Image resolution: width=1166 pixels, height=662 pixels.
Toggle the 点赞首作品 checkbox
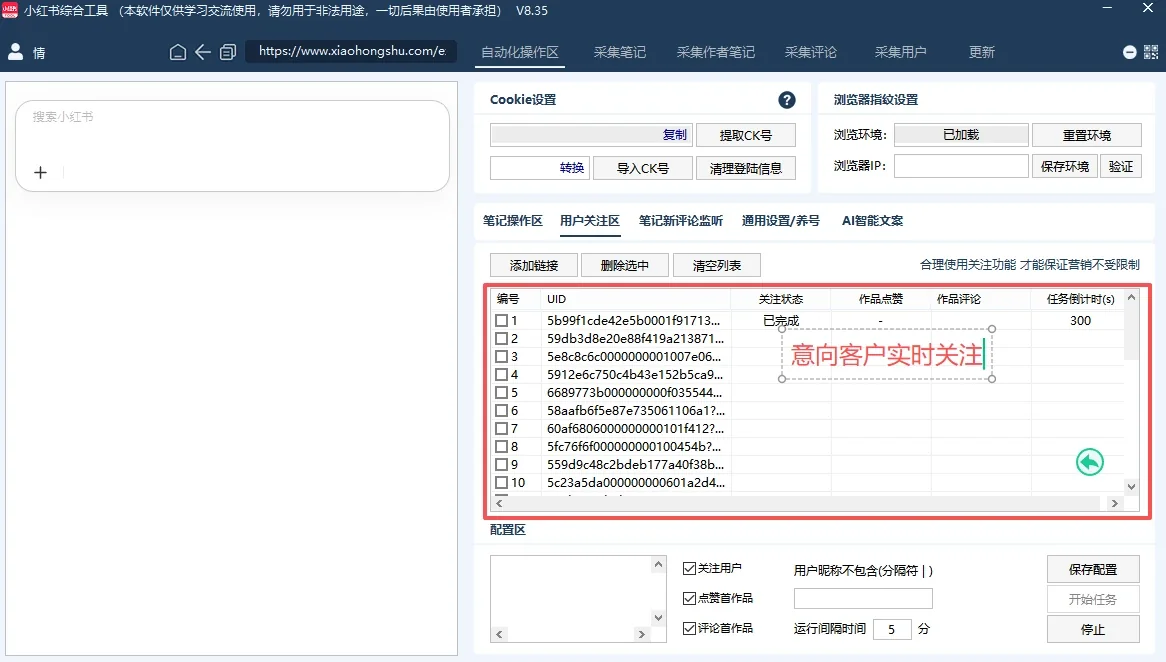click(x=689, y=598)
